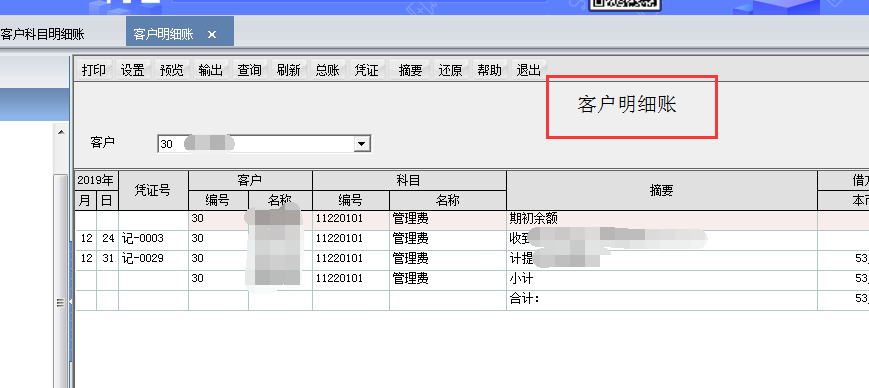Image resolution: width=869 pixels, height=388 pixels.
Task: Click the 期初余额 summary cell
Action: point(662,219)
